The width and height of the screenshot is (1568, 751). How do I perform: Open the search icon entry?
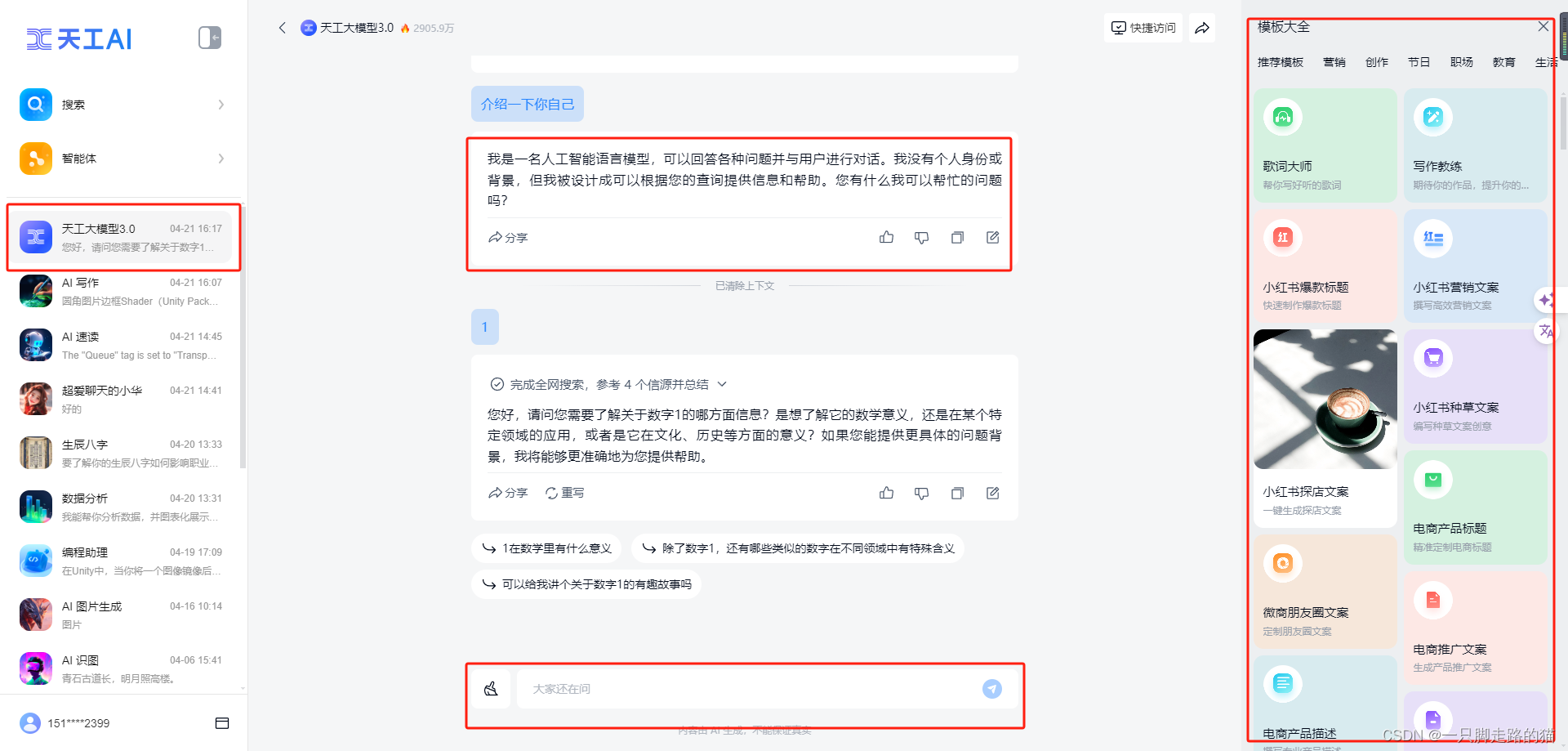click(x=36, y=105)
